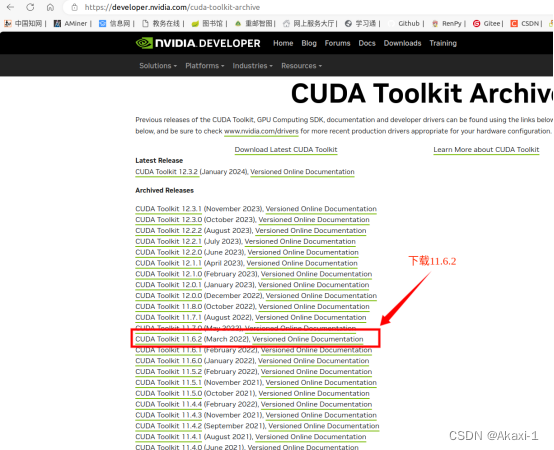Select the 'Latest Release' heading text

159,161
